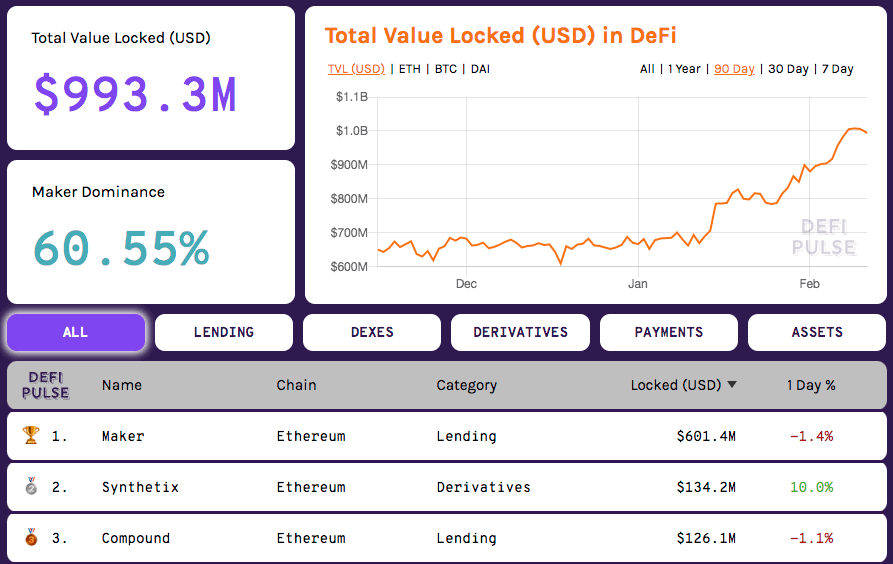This screenshot has width=893, height=564.
Task: Sort table by 1 Day % column
Action: coord(810,385)
